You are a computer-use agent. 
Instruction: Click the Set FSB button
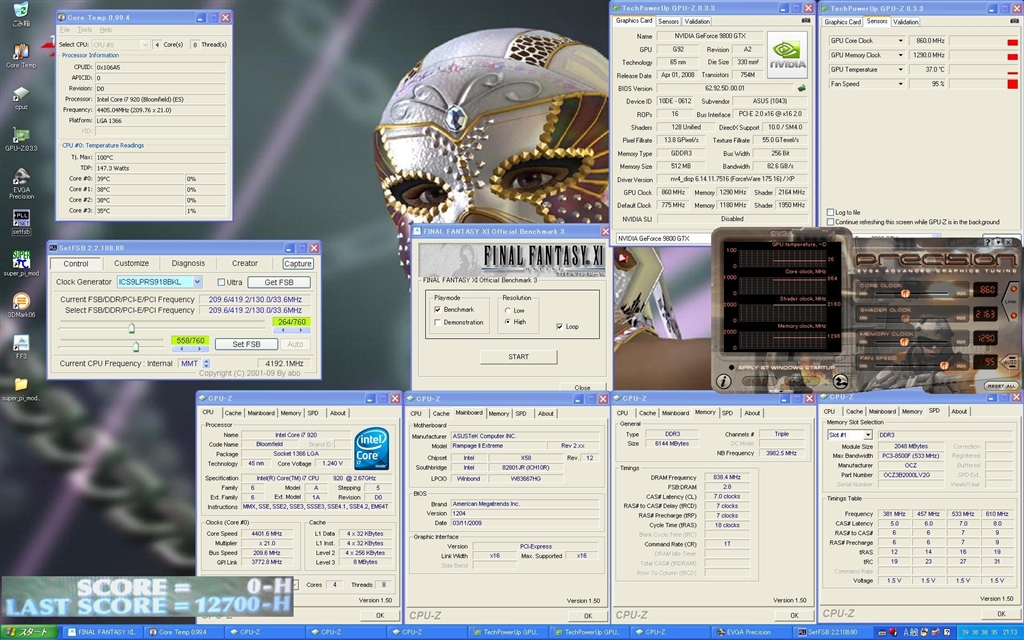click(246, 344)
